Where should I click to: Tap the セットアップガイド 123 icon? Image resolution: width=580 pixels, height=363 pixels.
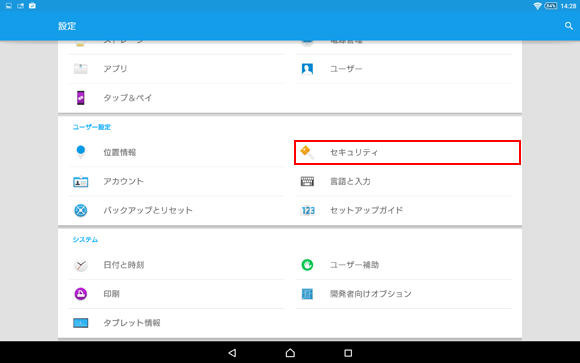coord(308,210)
